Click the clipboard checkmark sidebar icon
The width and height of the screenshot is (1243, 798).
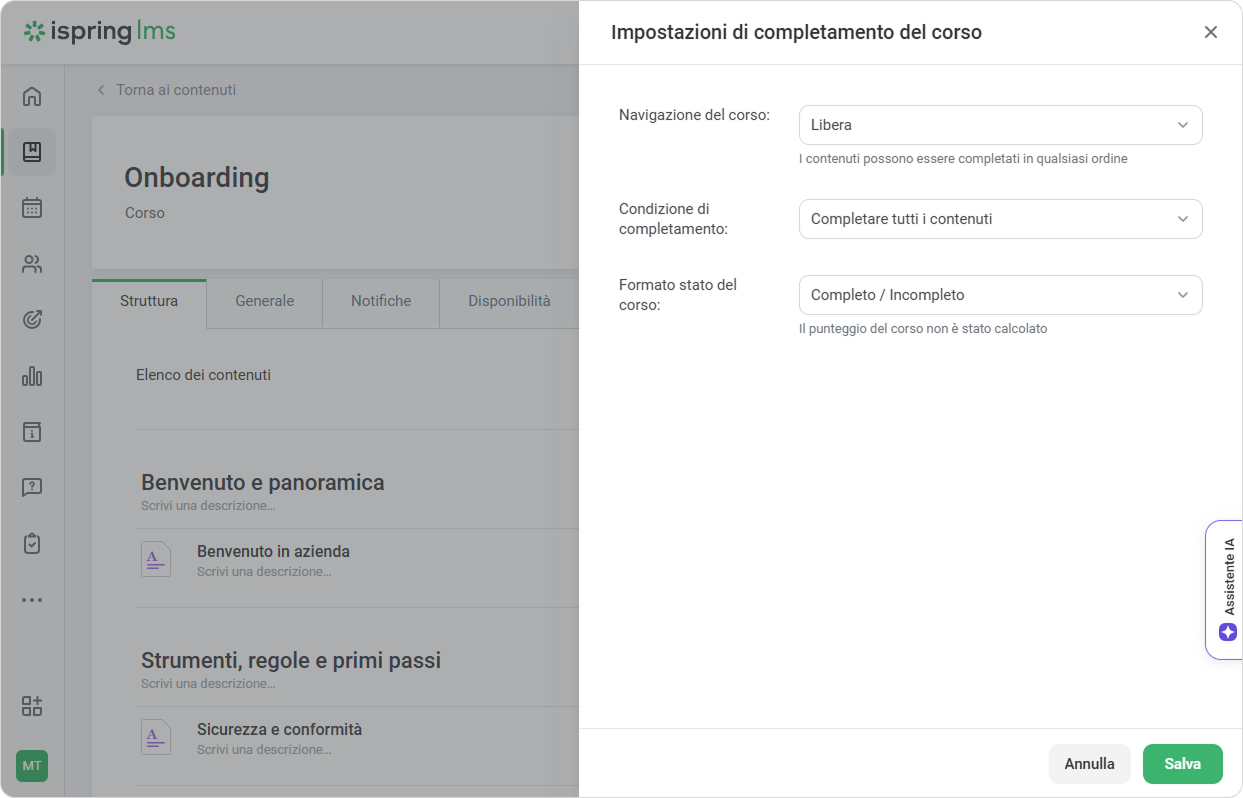click(32, 544)
